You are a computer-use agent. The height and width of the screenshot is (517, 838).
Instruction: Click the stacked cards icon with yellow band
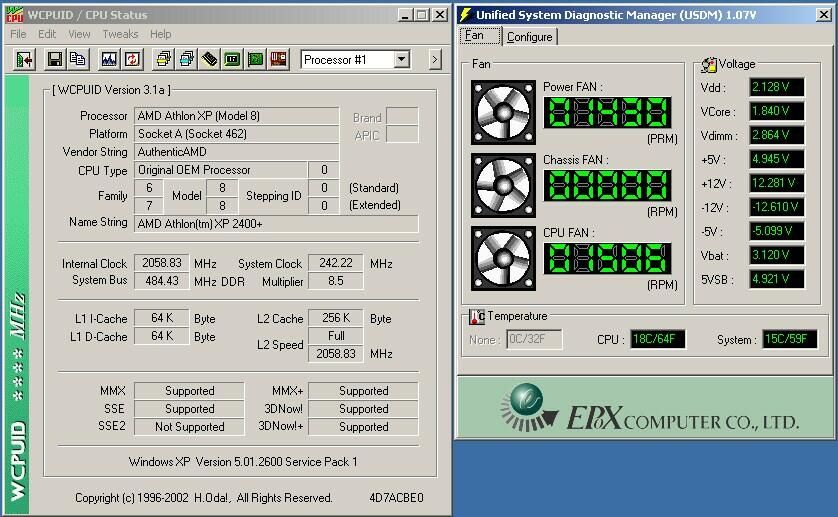pos(164,59)
